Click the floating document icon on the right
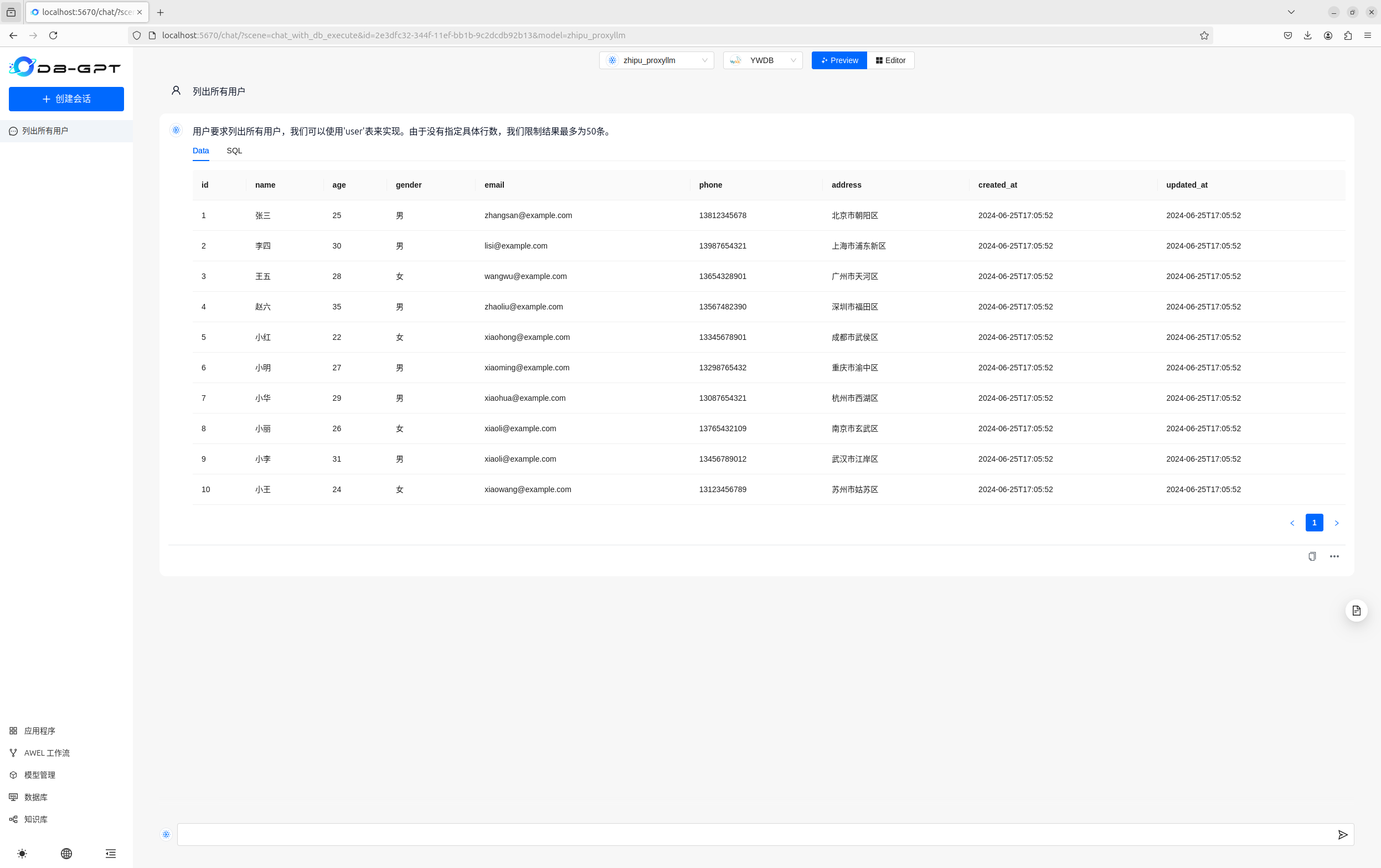This screenshot has width=1381, height=868. (x=1356, y=610)
